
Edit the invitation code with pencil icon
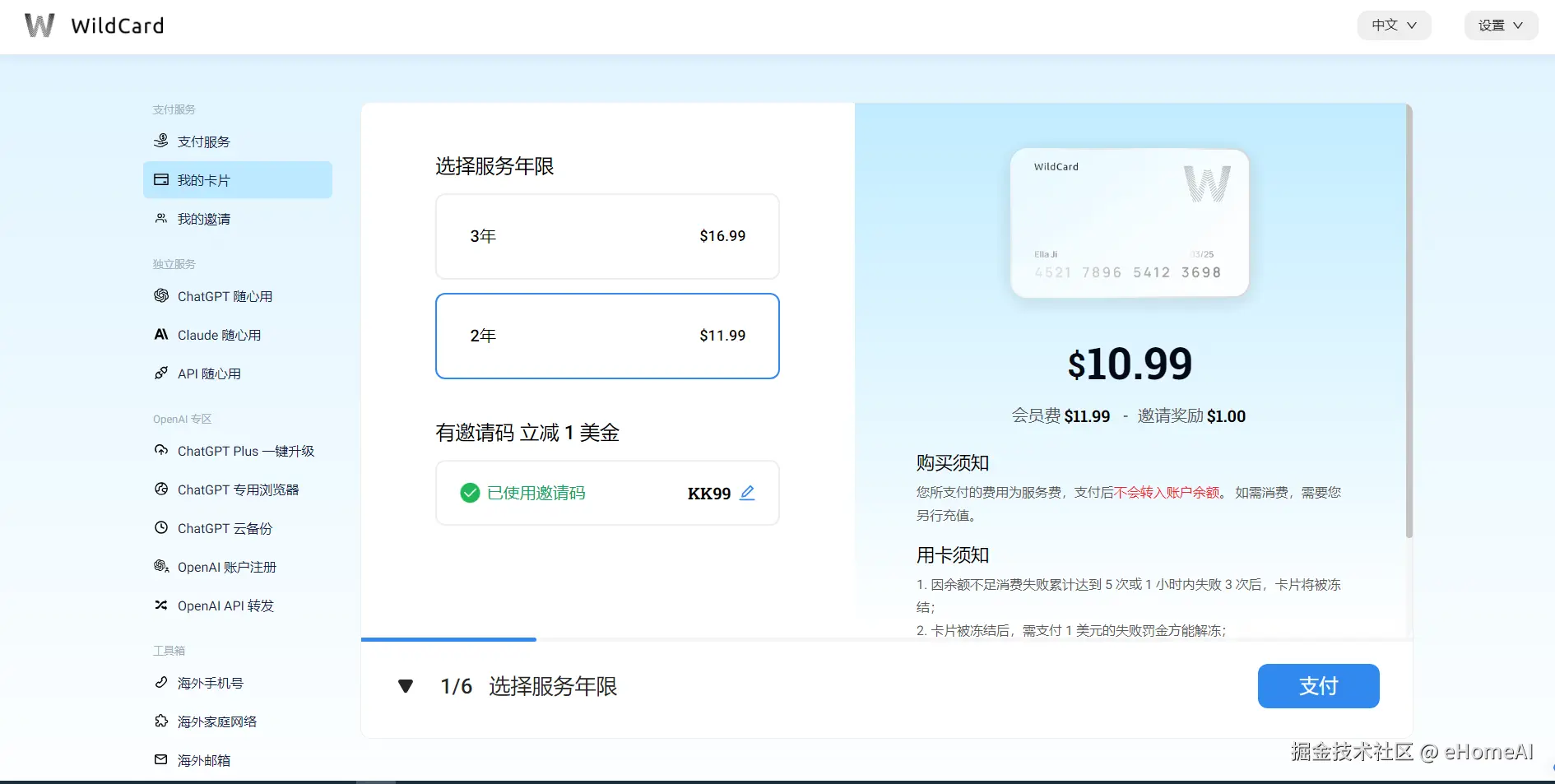747,493
